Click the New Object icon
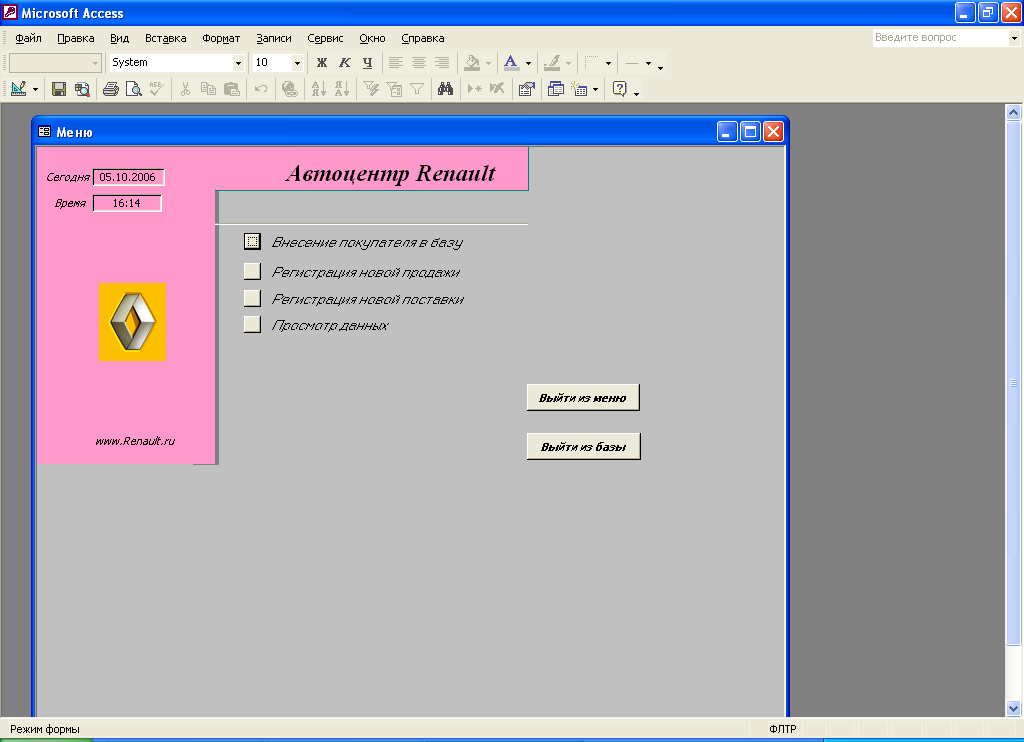 click(x=579, y=89)
